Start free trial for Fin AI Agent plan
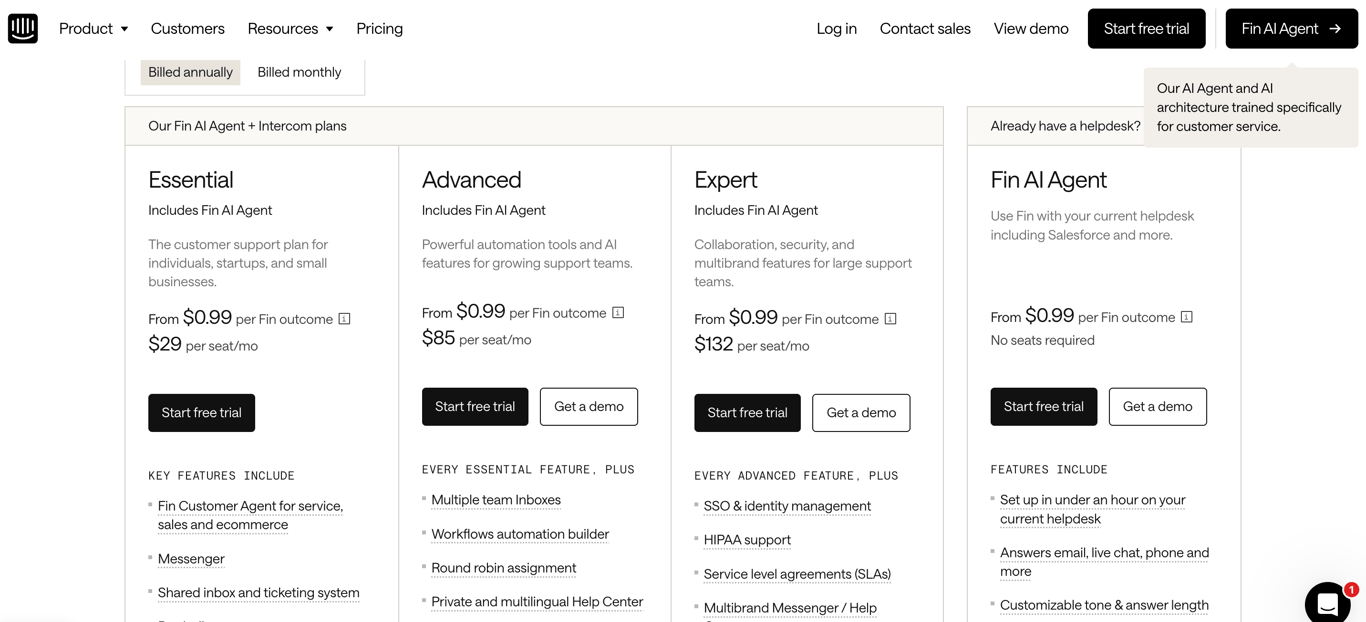 1043,407
